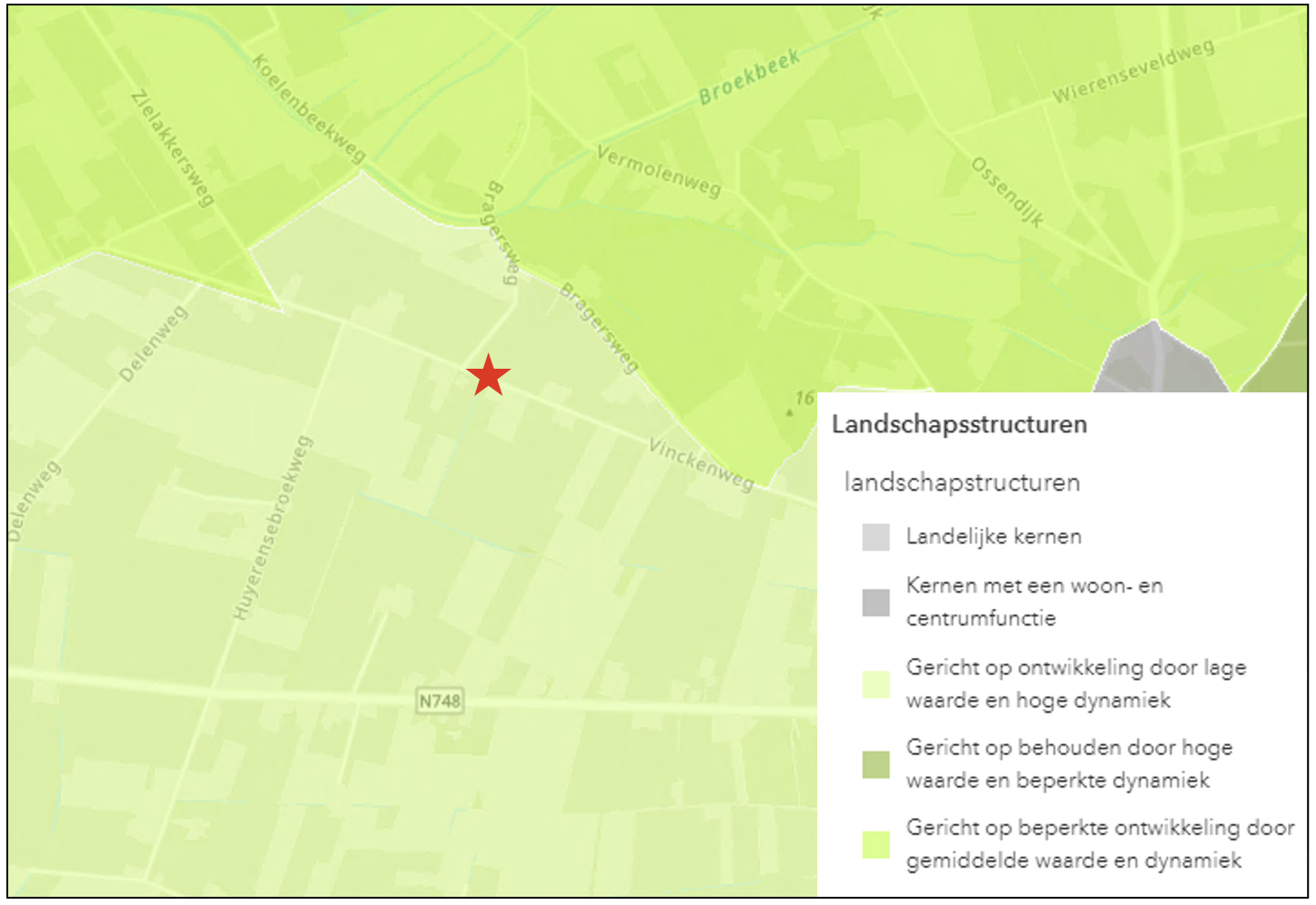Click the 'Wierenseveldweg' street label
The width and height of the screenshot is (1316, 905).
click(1133, 71)
